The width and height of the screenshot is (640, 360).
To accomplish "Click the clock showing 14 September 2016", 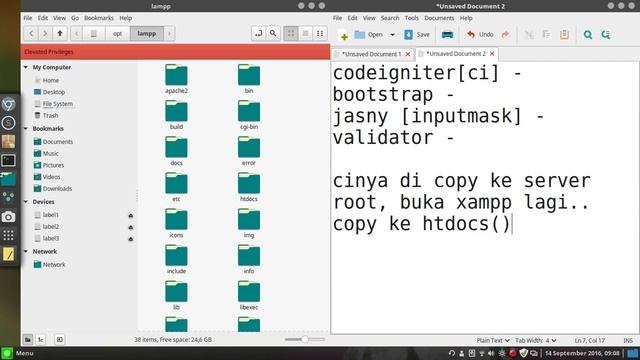I will tap(582, 353).
